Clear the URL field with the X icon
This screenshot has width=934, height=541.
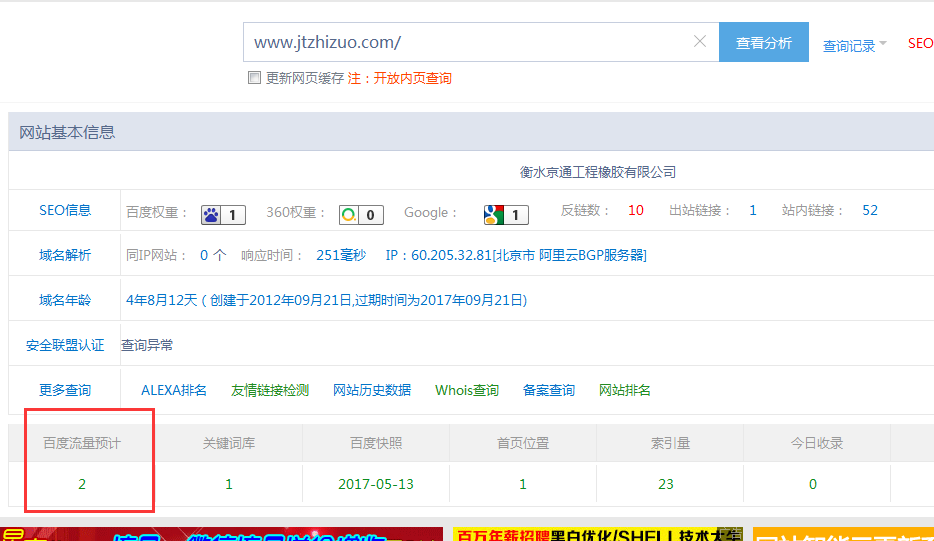pos(700,41)
